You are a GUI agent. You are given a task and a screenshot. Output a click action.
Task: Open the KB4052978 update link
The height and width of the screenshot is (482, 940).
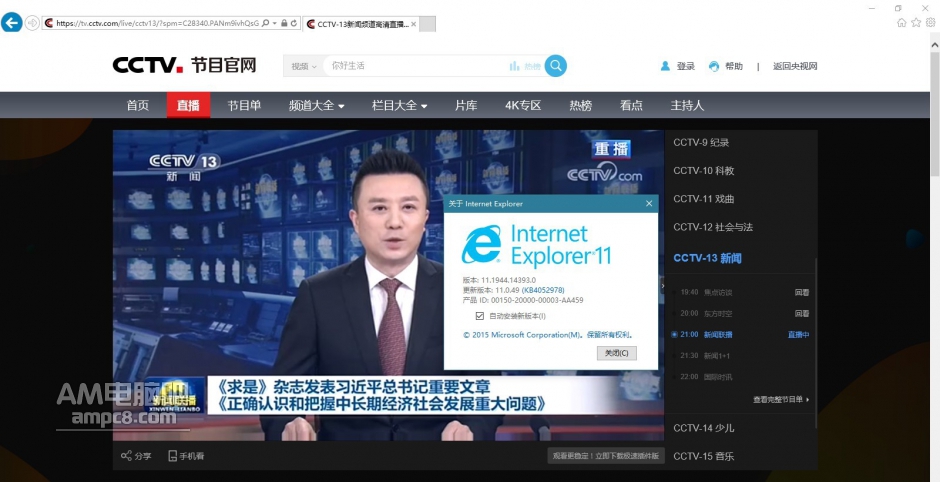[543, 290]
